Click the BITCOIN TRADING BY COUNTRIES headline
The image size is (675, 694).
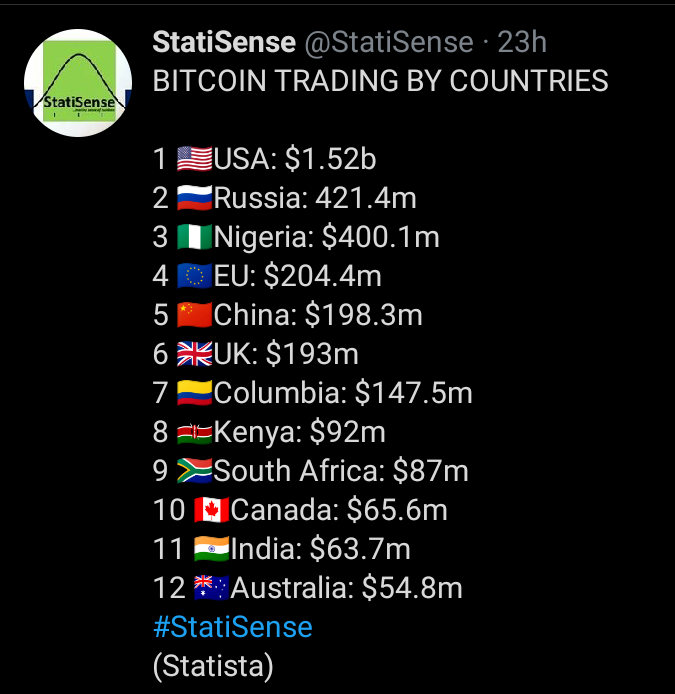[x=381, y=81]
